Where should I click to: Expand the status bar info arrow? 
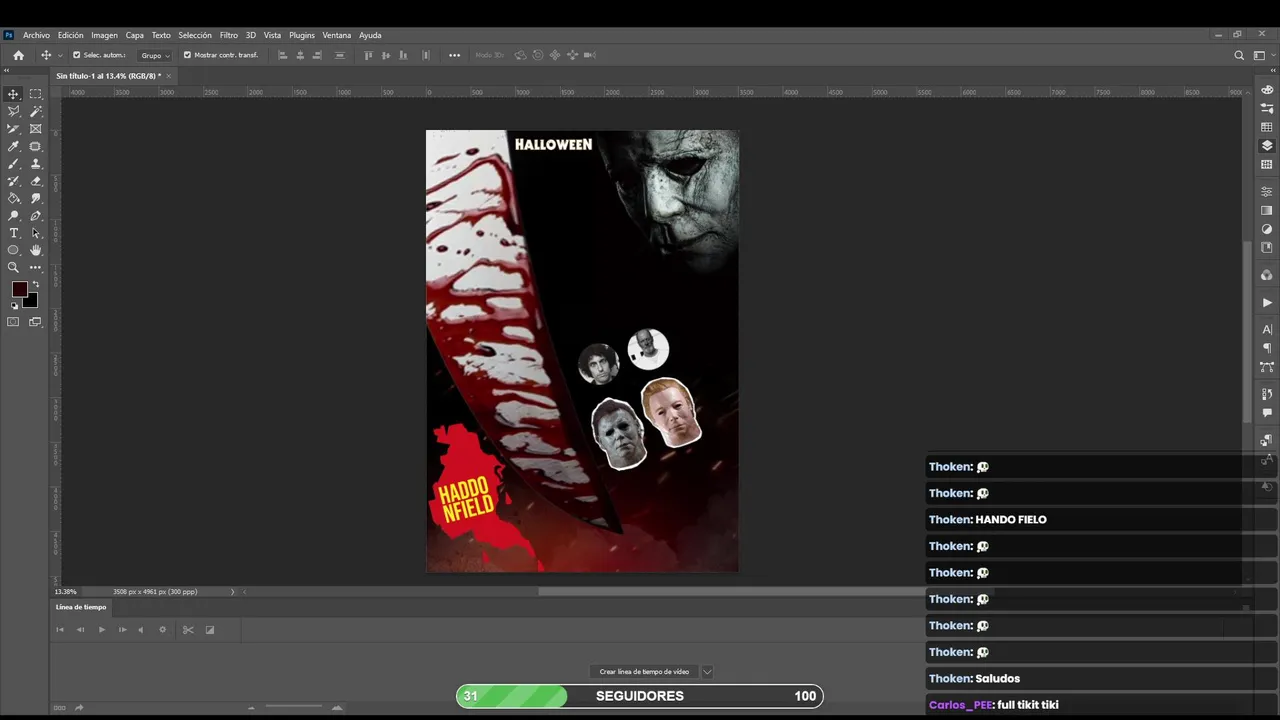233,592
